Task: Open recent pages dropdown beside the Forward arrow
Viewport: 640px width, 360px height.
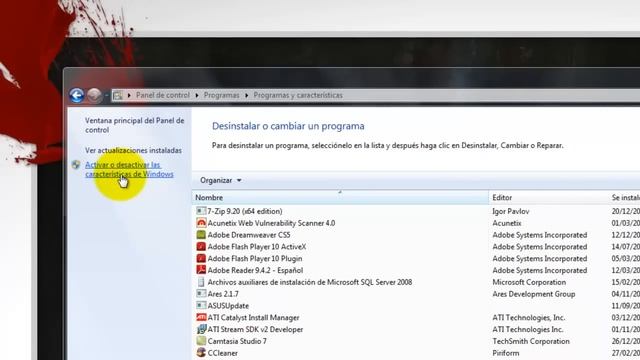Action: (x=107, y=96)
